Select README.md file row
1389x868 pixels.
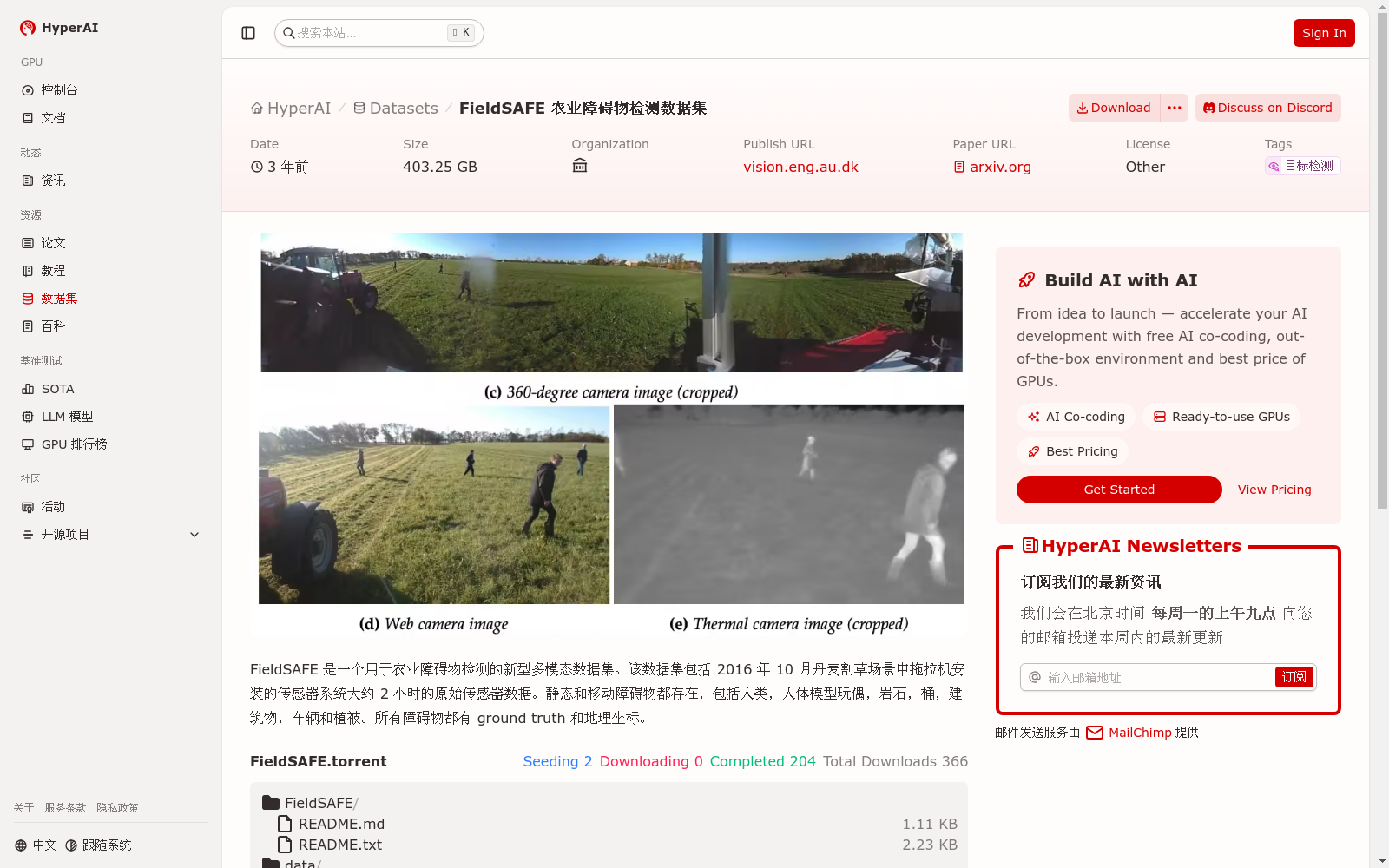tap(609, 824)
